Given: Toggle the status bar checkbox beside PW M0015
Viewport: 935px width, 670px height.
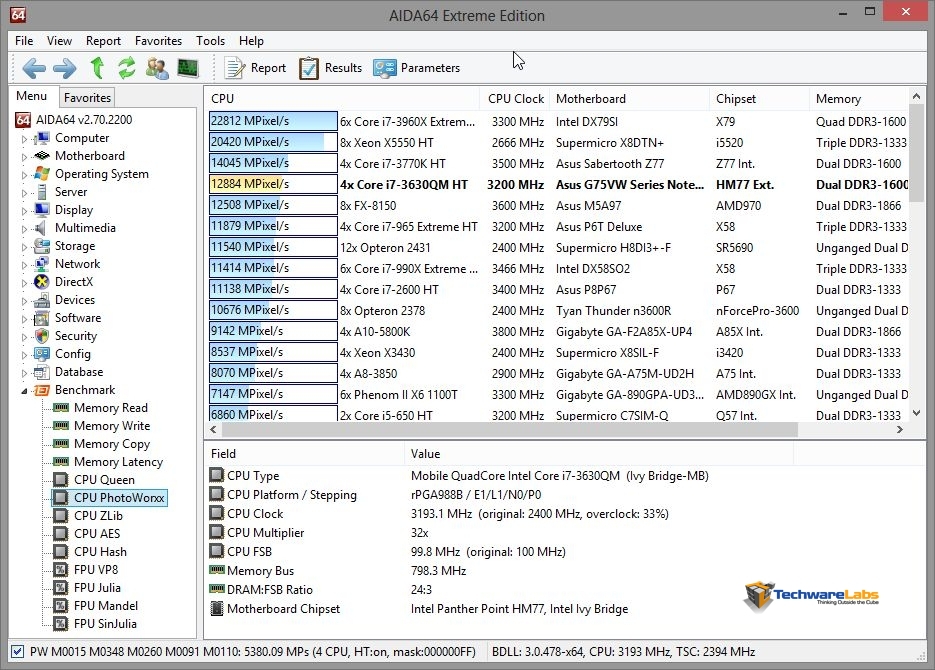Looking at the screenshot, I should click(x=18, y=652).
